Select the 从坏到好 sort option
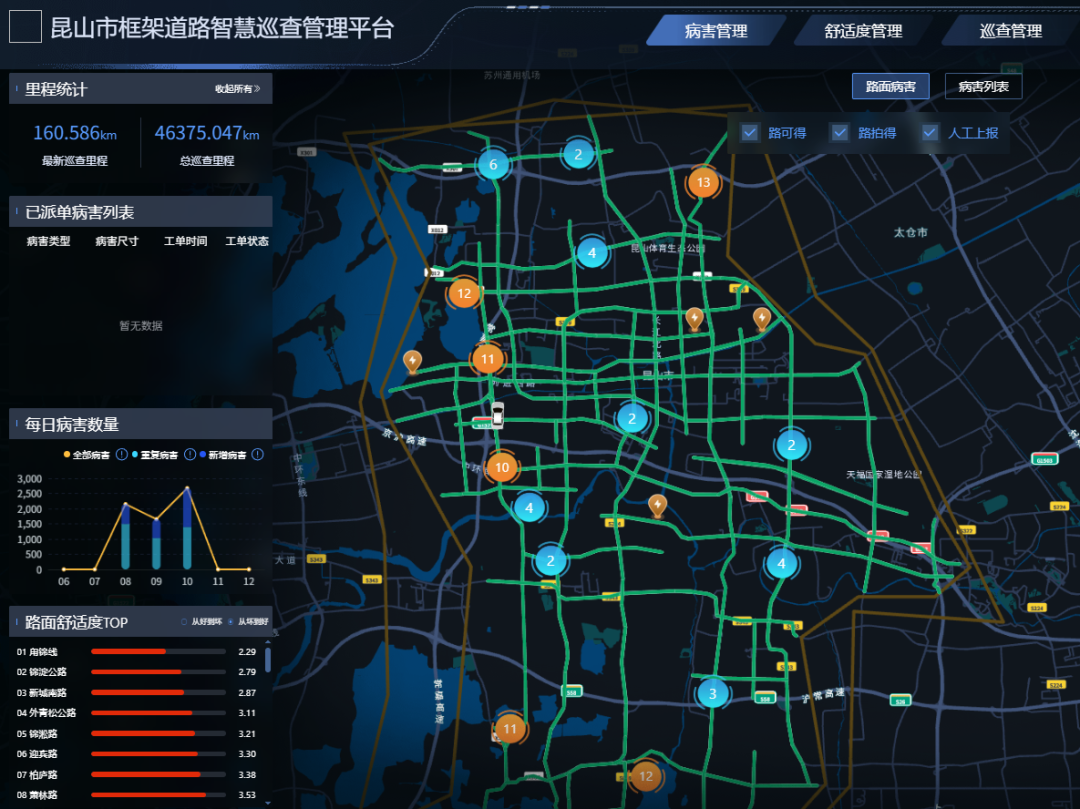 (x=248, y=622)
